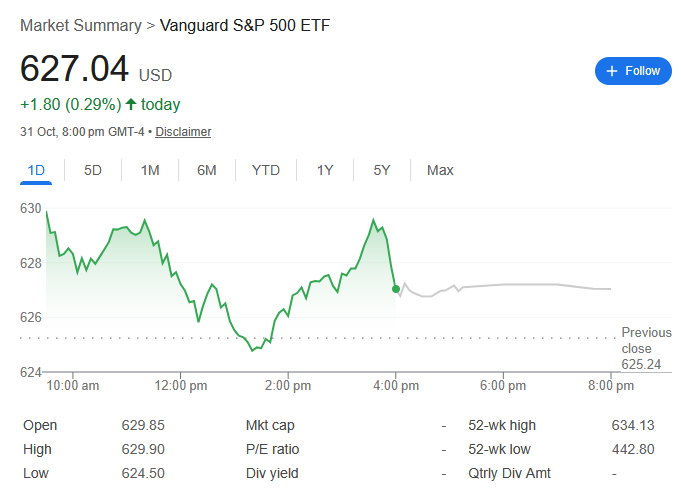Click the Vanguard S&P 500 ETF title
Viewport: 681px width, 500px height.
[245, 25]
